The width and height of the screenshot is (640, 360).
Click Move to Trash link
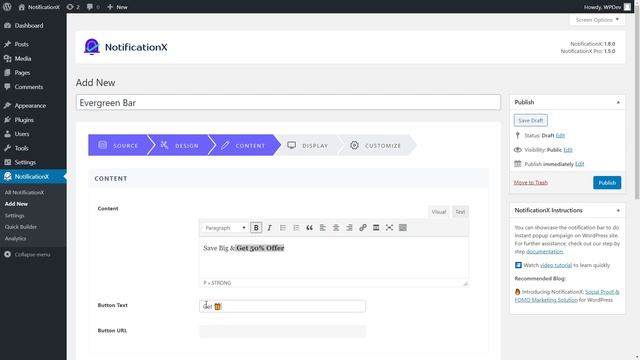531,182
